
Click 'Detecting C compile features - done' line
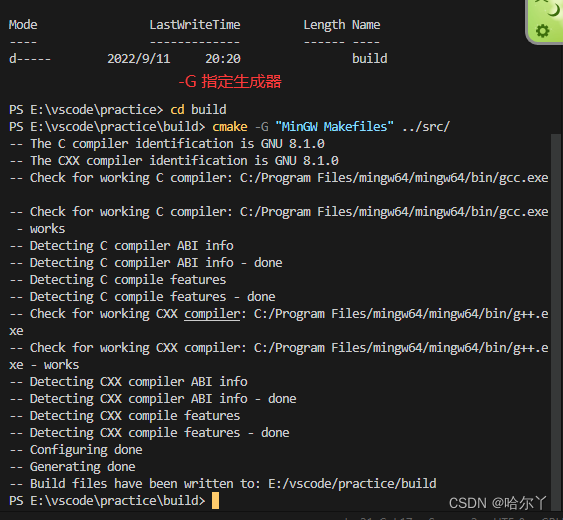[142, 297]
